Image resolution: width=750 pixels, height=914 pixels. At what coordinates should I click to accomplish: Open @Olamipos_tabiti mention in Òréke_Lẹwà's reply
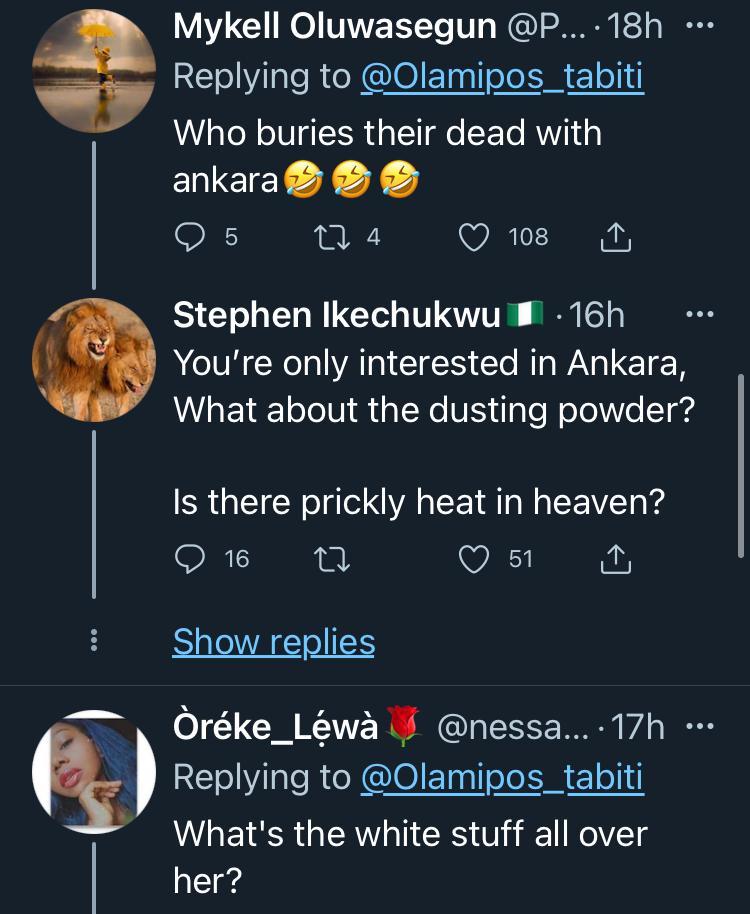point(503,777)
